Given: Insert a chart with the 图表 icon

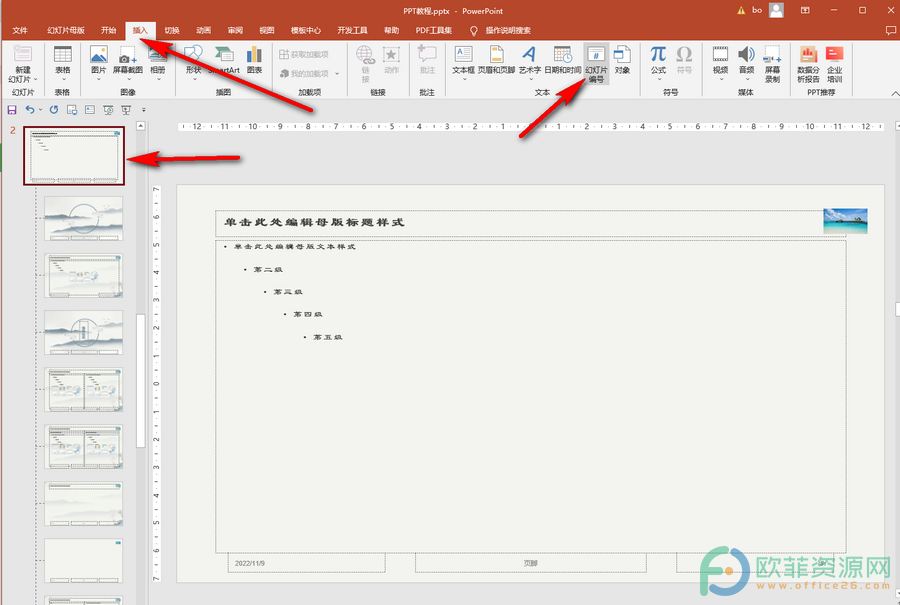Looking at the screenshot, I should click(254, 60).
